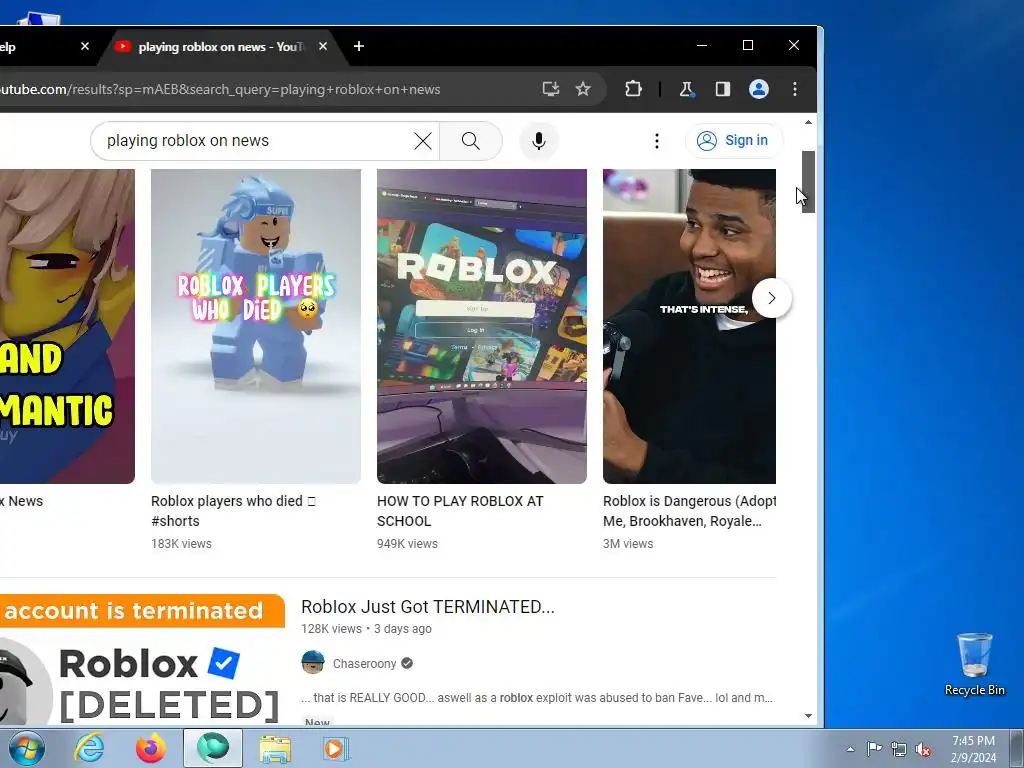Clear the YouTube search query

(423, 140)
